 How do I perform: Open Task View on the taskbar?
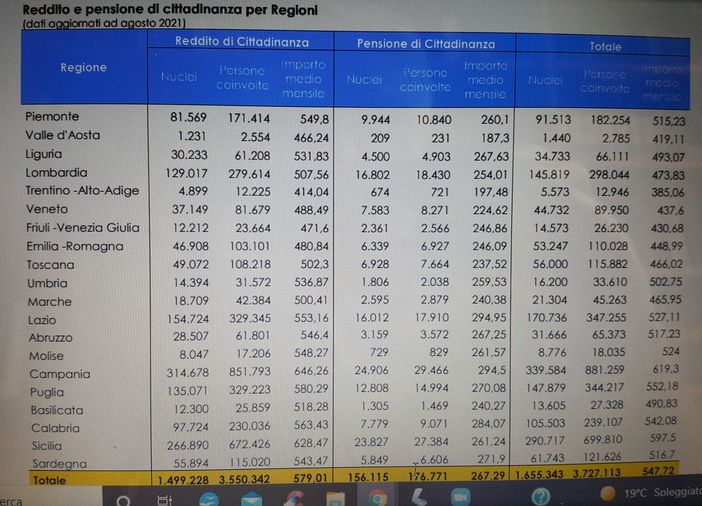point(165,500)
